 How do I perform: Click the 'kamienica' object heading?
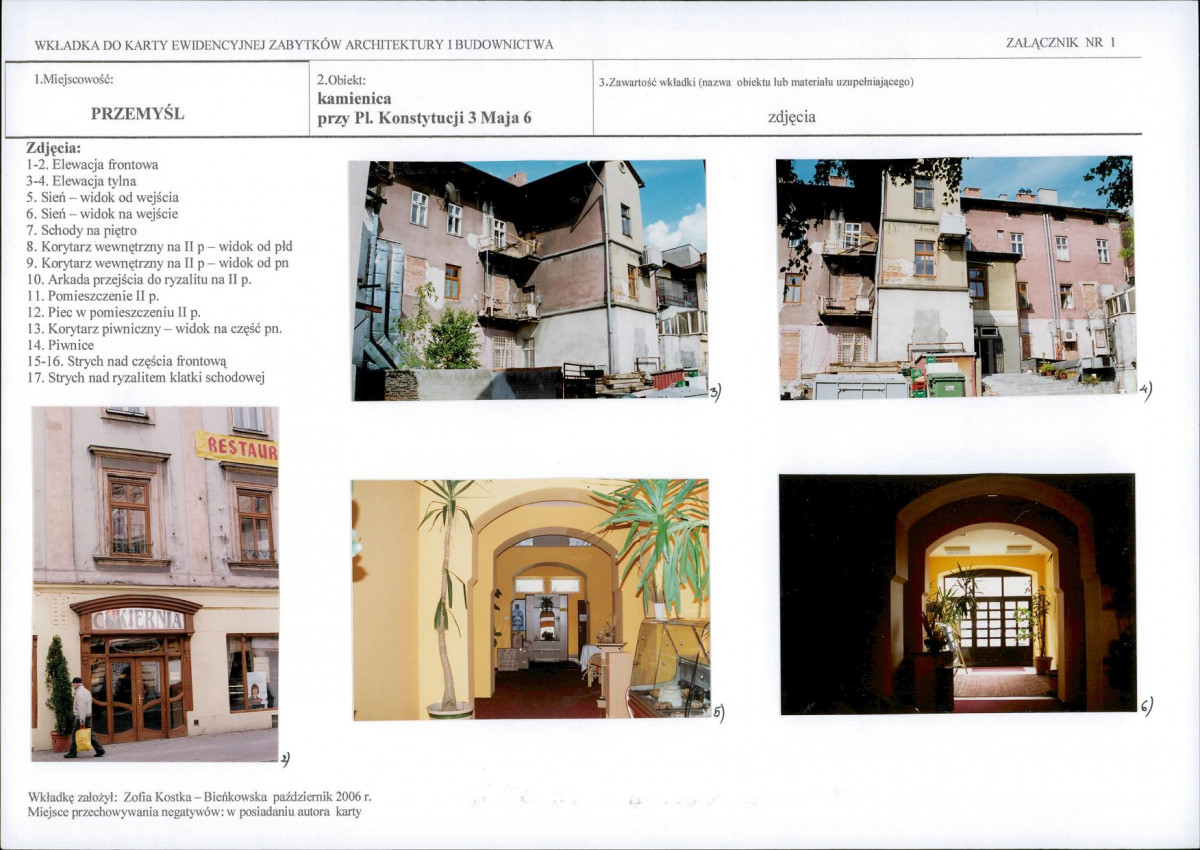click(x=354, y=99)
